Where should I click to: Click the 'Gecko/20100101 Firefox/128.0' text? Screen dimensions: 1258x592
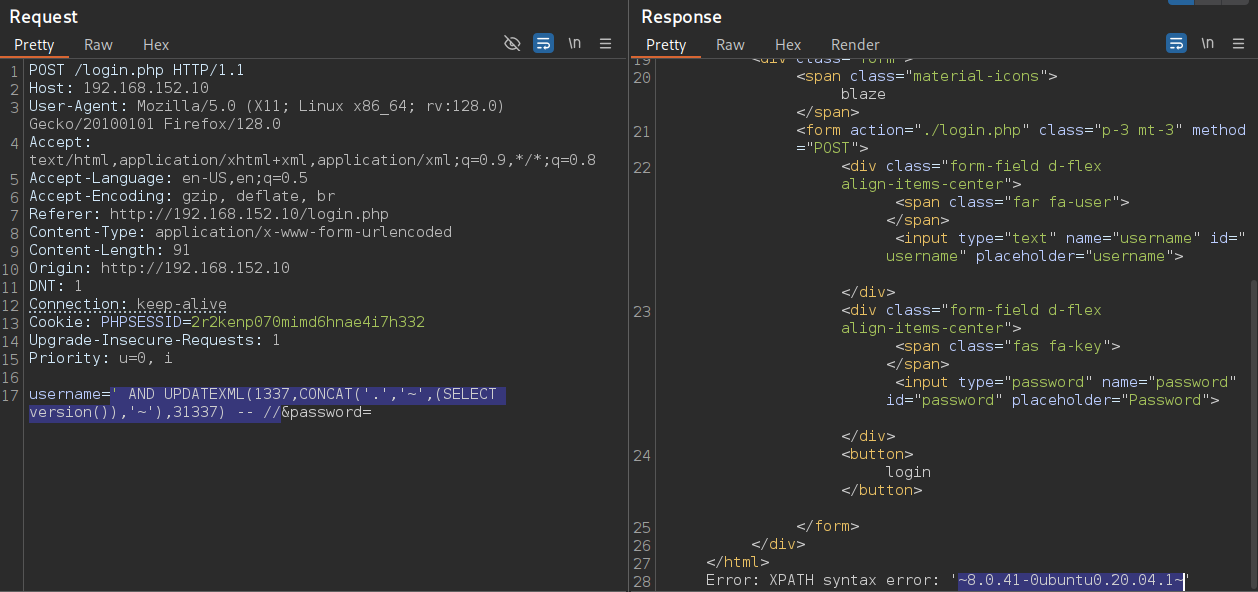click(155, 124)
